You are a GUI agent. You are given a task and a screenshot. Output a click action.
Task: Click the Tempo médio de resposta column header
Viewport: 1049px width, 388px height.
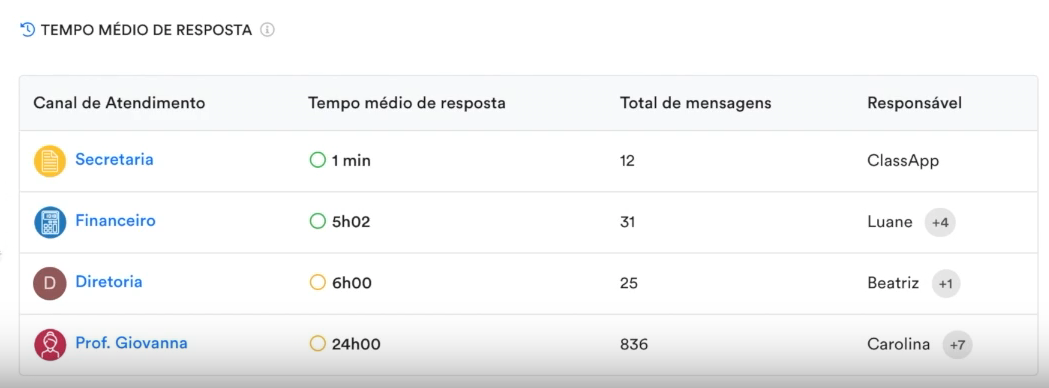[407, 103]
